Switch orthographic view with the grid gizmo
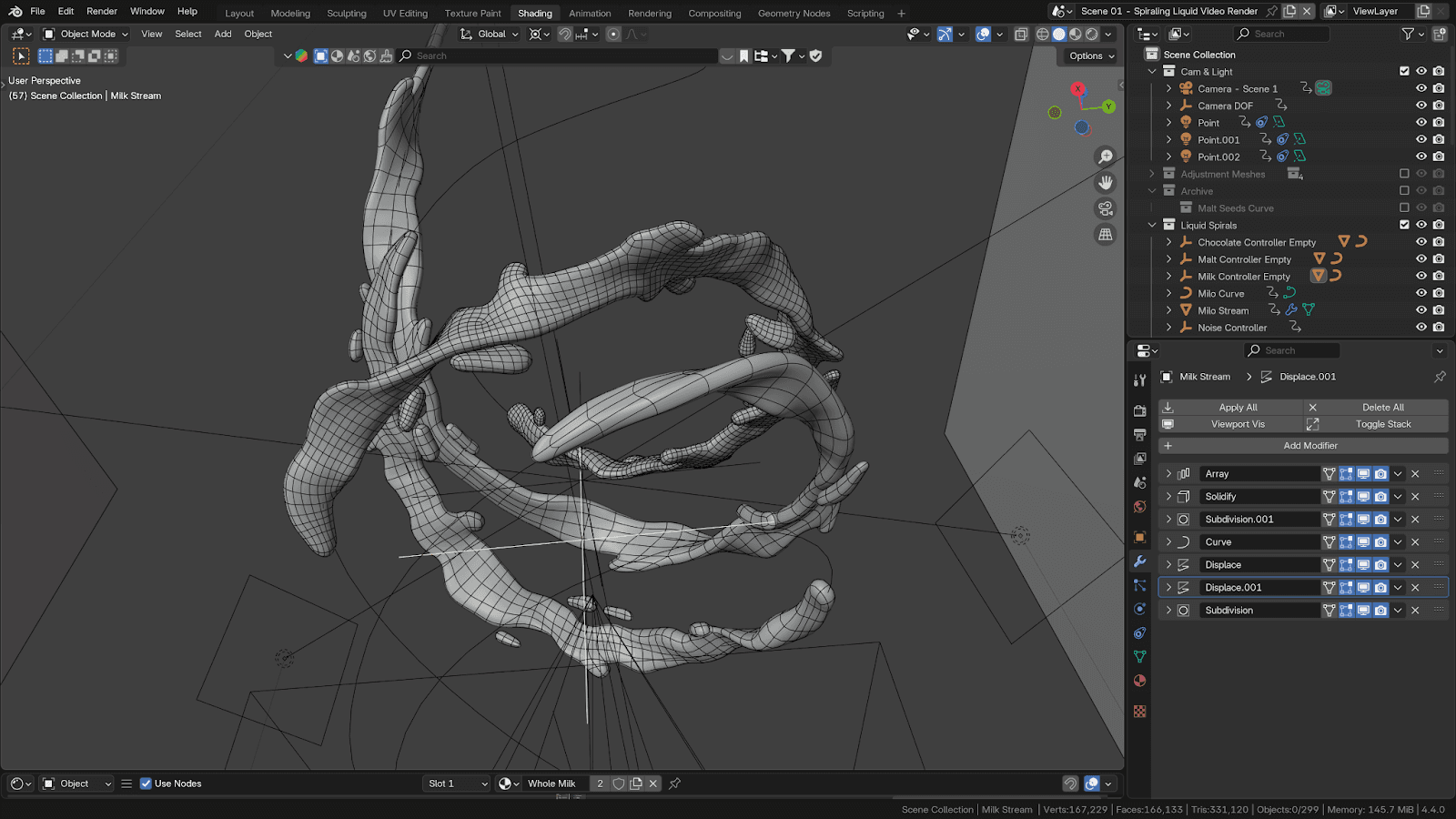The image size is (1456, 819). [x=1106, y=235]
